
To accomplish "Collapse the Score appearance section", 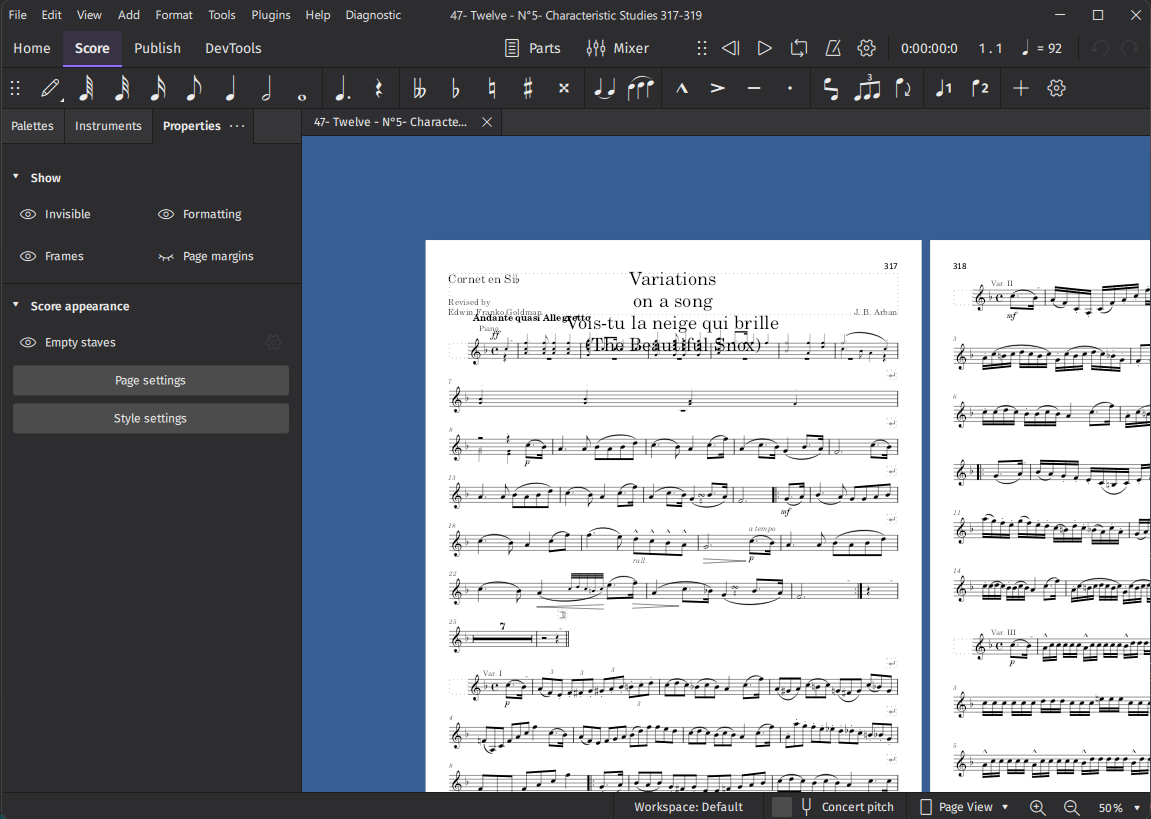I will pos(16,306).
